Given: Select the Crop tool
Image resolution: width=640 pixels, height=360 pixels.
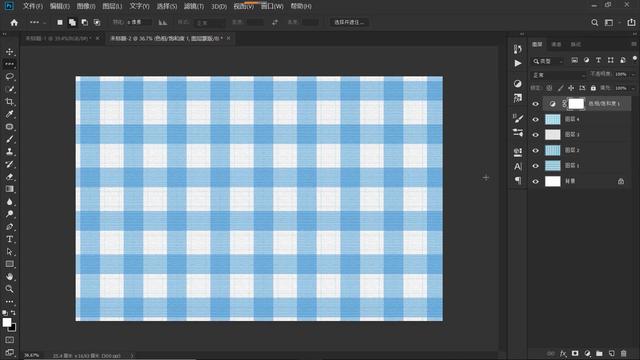Looking at the screenshot, I should click(9, 102).
